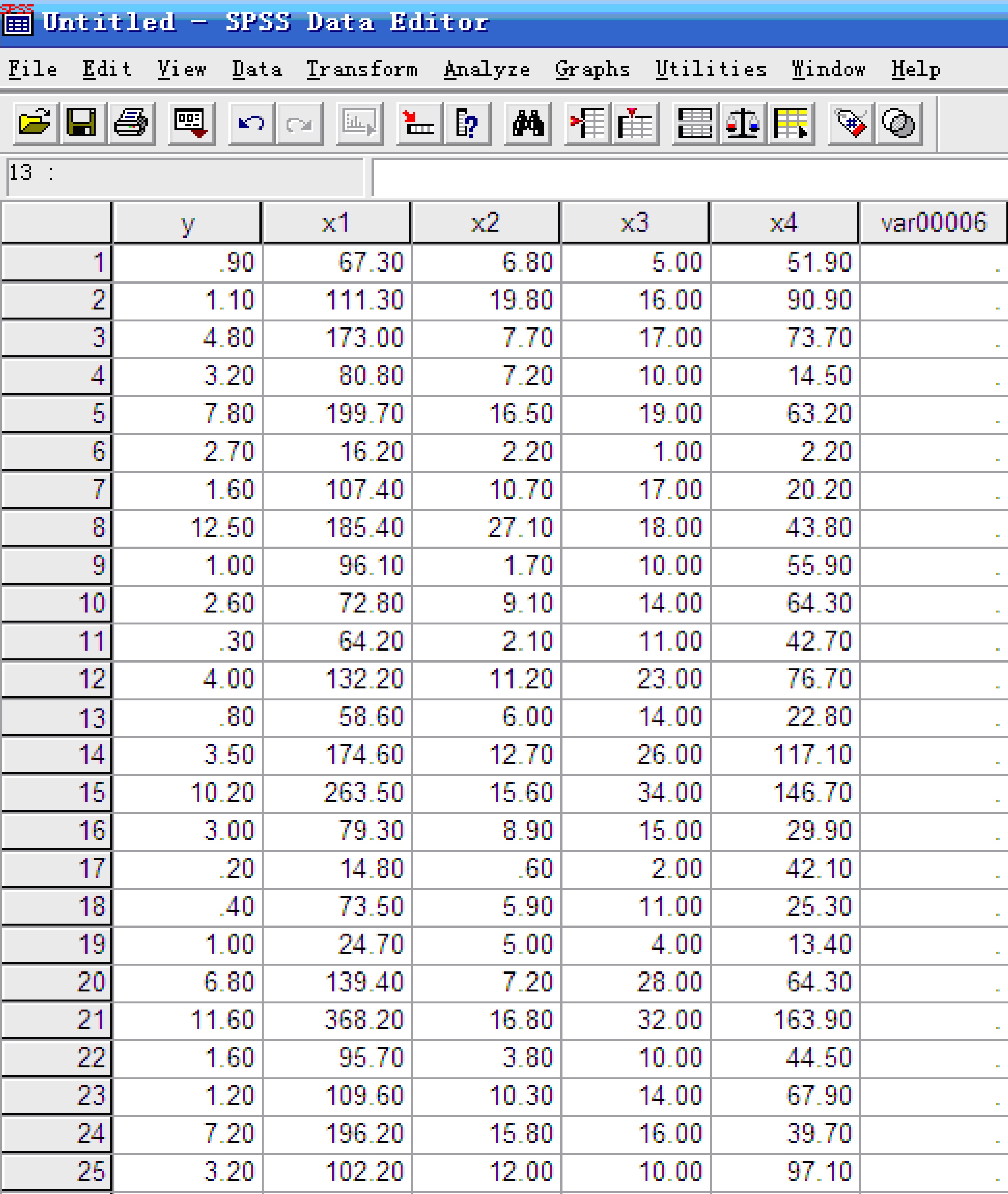The height and width of the screenshot is (1194, 1008).
Task: Open the File menu
Action: tap(33, 69)
